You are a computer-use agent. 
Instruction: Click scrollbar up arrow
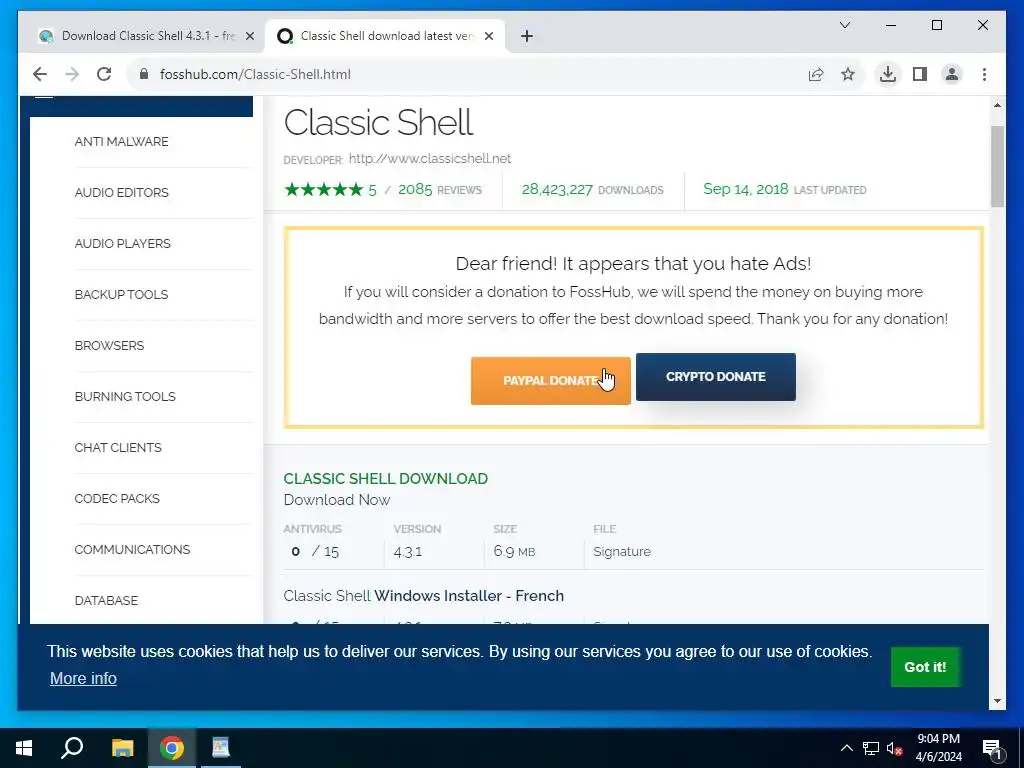(997, 105)
